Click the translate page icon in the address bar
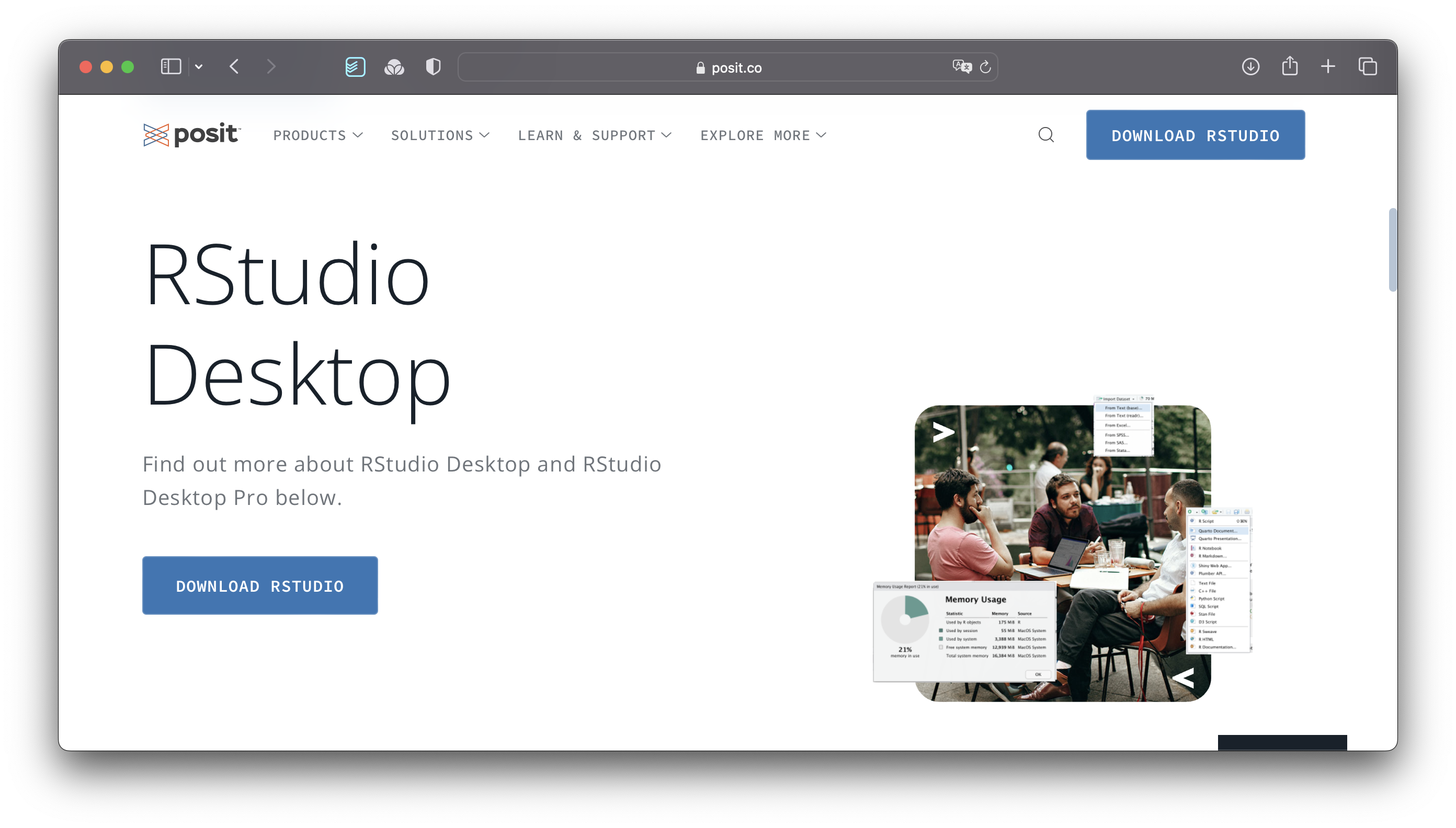The height and width of the screenshot is (828, 1456). pos(962,66)
